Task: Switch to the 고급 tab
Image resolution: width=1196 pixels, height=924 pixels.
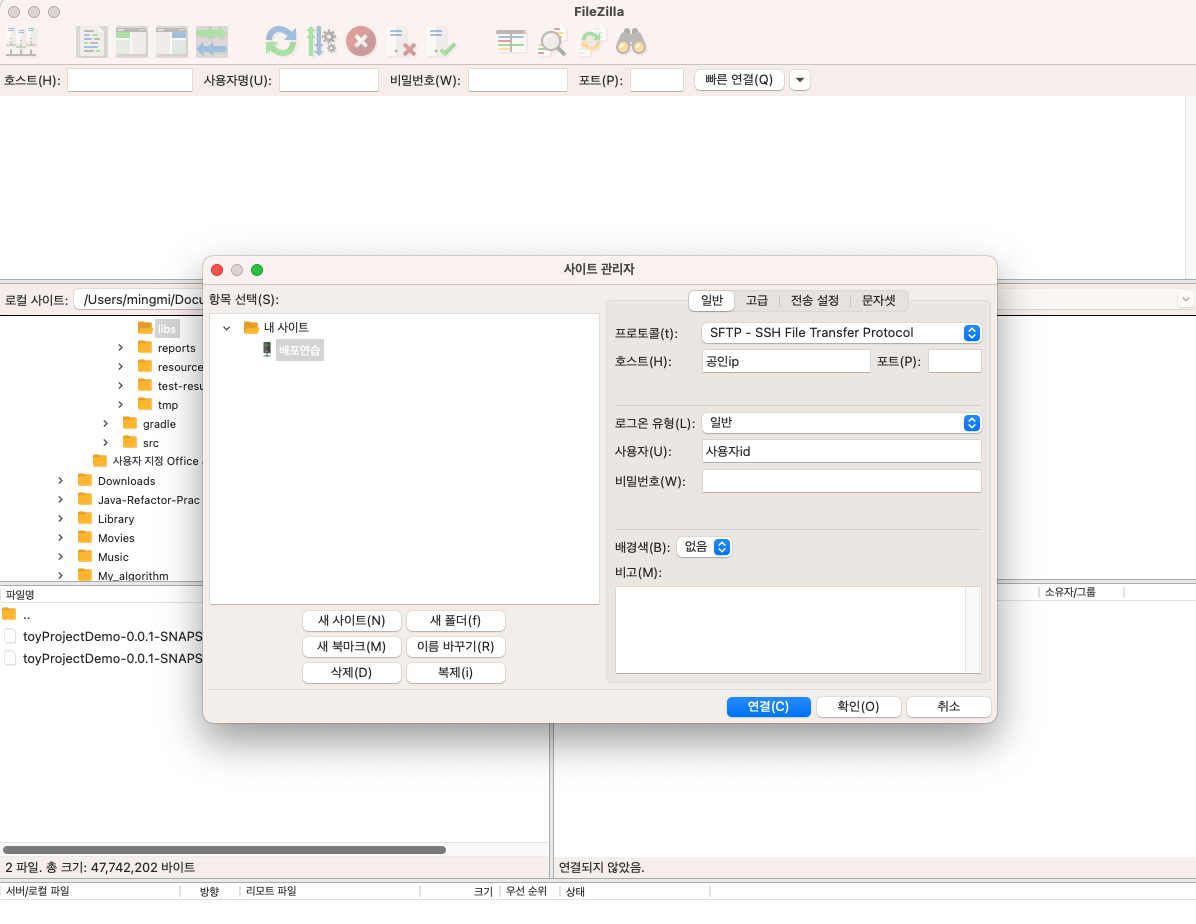Action: tap(757, 301)
